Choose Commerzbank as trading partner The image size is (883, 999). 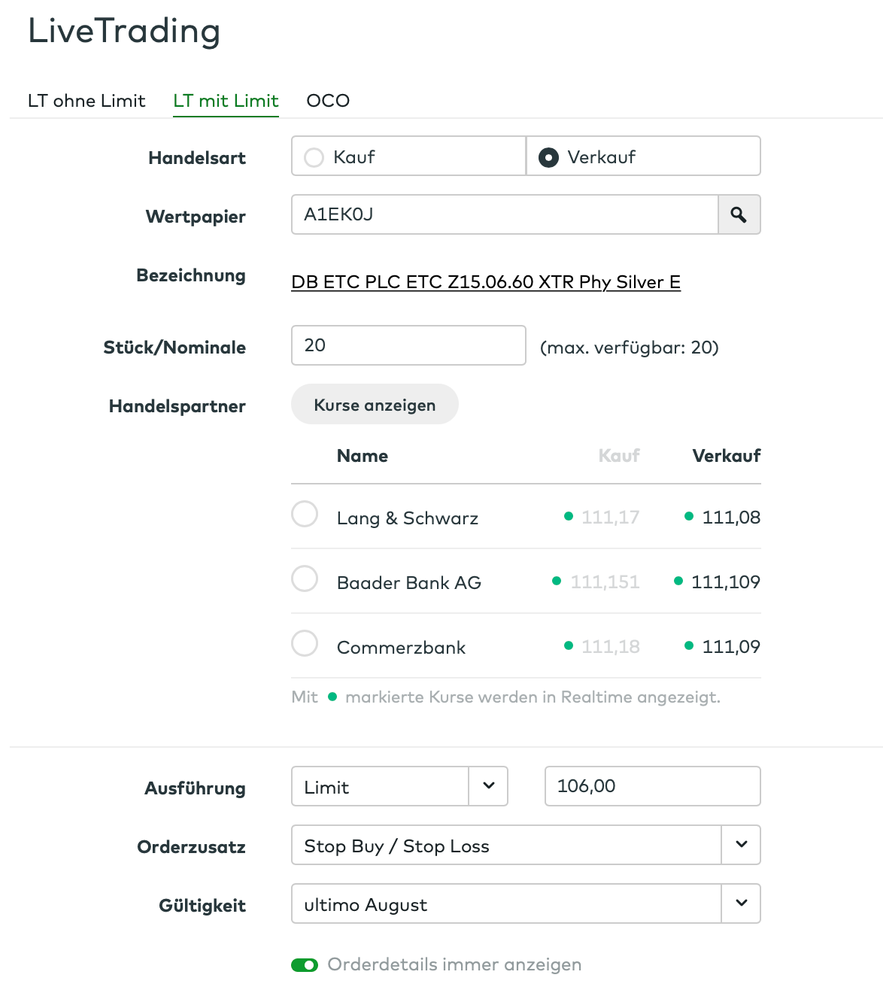[x=305, y=645]
